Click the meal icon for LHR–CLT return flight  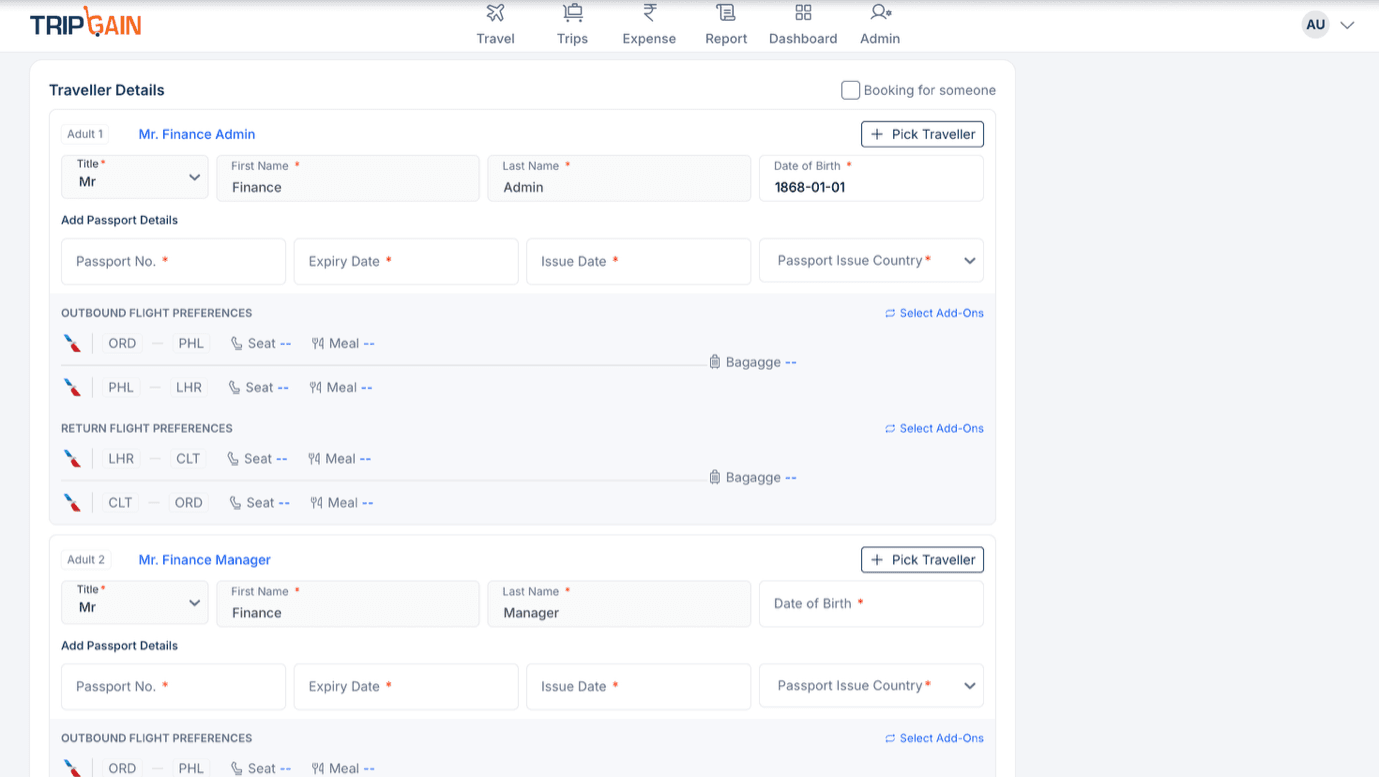(314, 459)
